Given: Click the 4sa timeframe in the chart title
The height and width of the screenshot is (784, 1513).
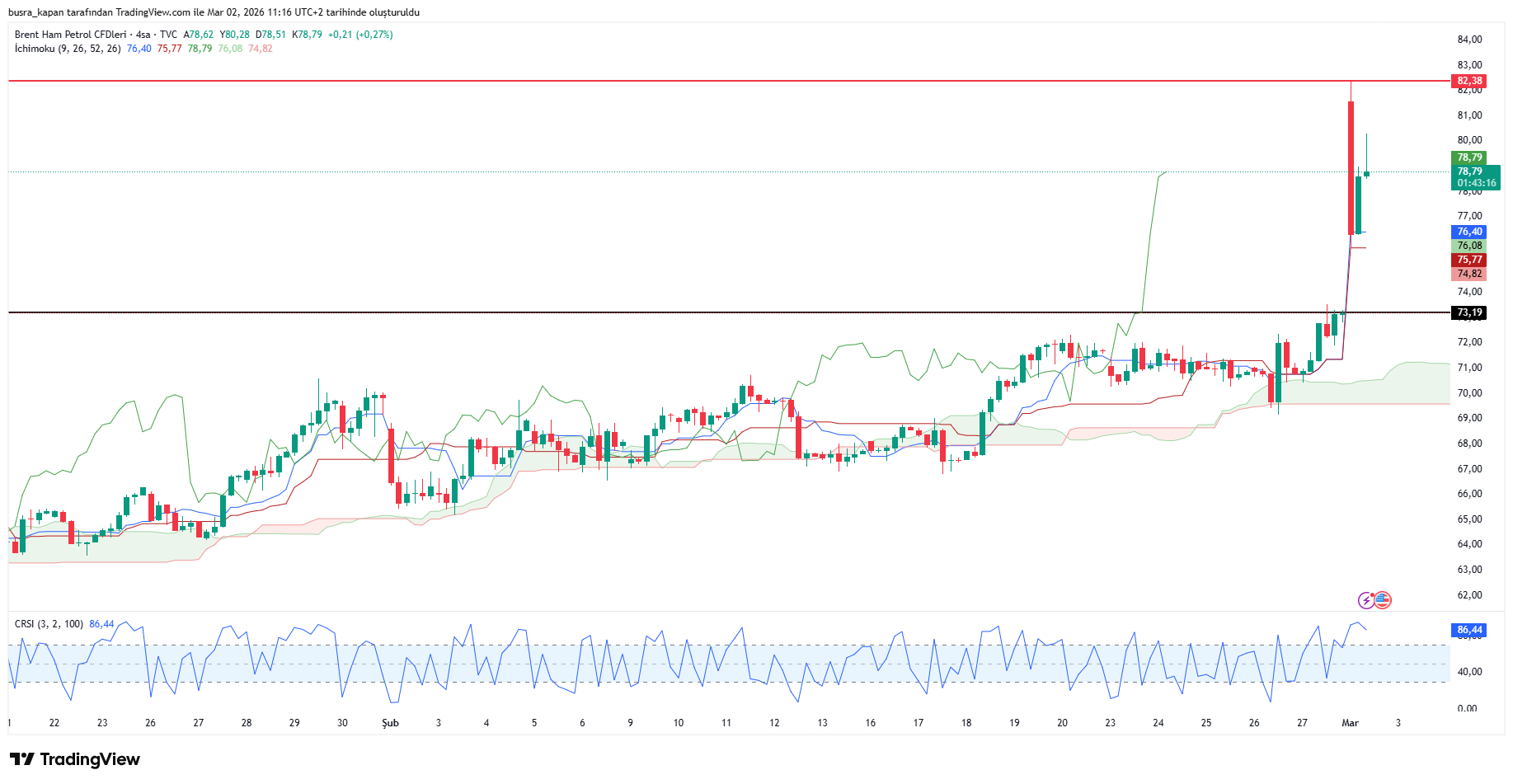Looking at the screenshot, I should click(143, 35).
